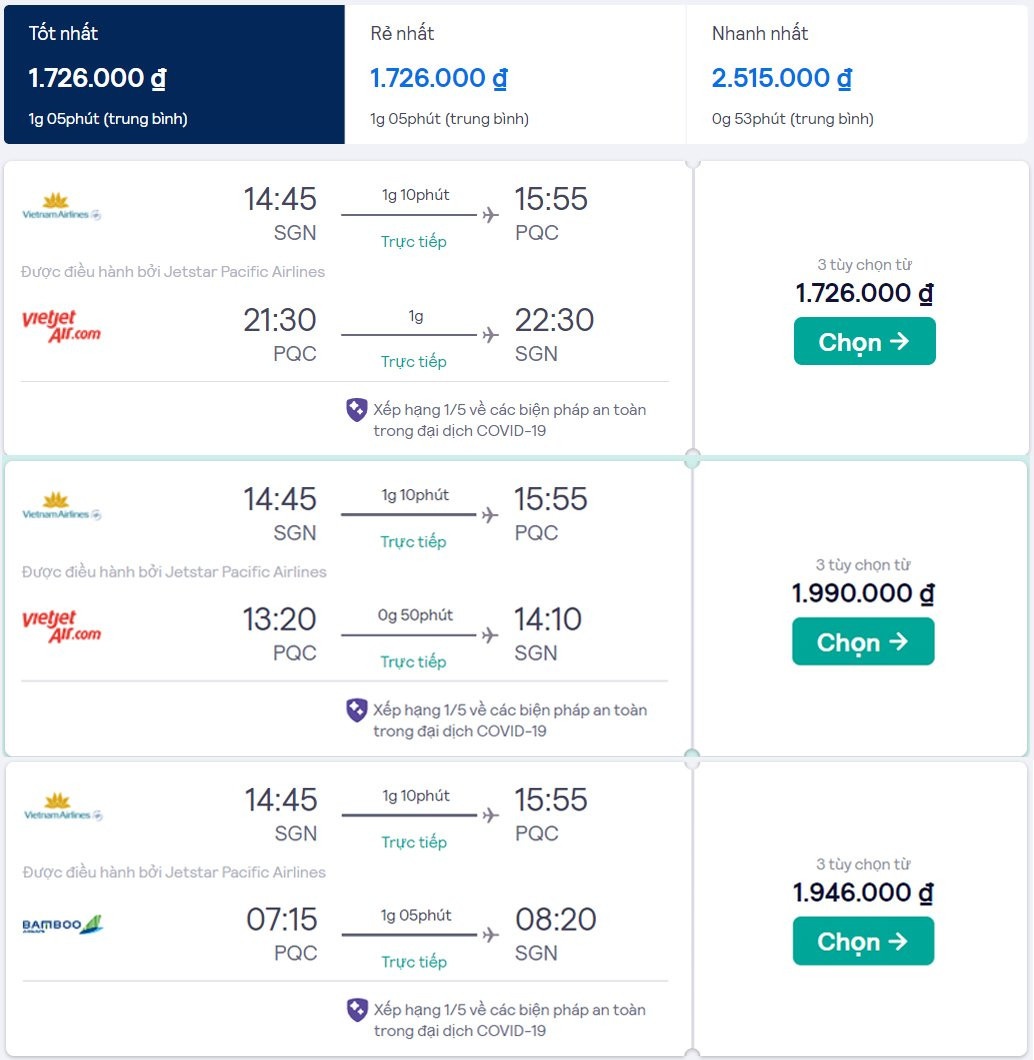
Task: Click Vietnam Airlines logo in third result
Action: [62, 806]
